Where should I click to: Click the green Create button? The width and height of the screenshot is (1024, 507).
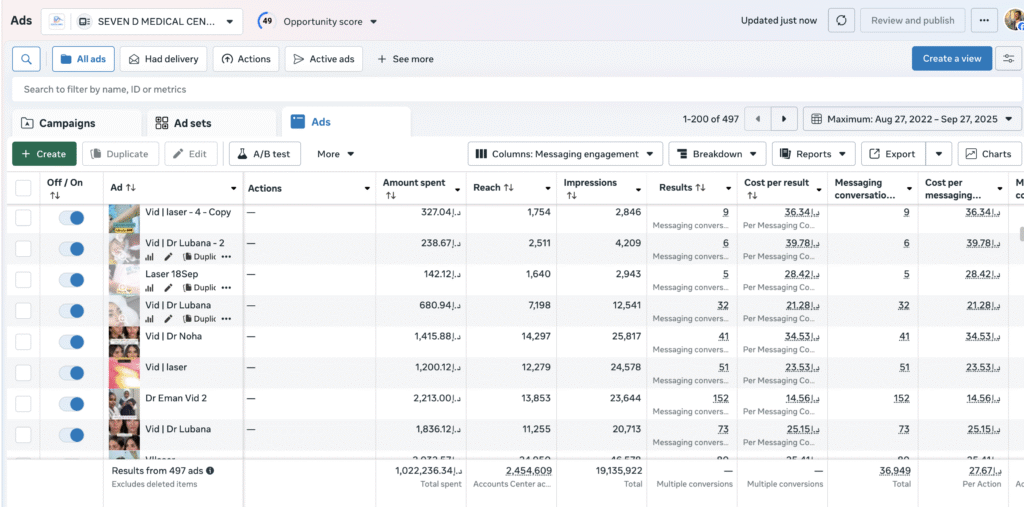[44, 154]
